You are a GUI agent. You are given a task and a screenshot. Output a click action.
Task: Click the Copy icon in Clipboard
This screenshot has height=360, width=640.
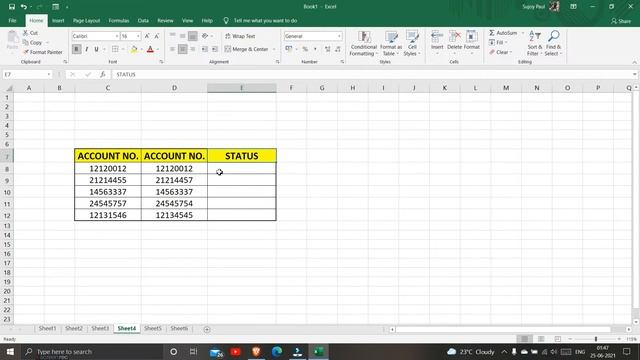(x=26, y=42)
